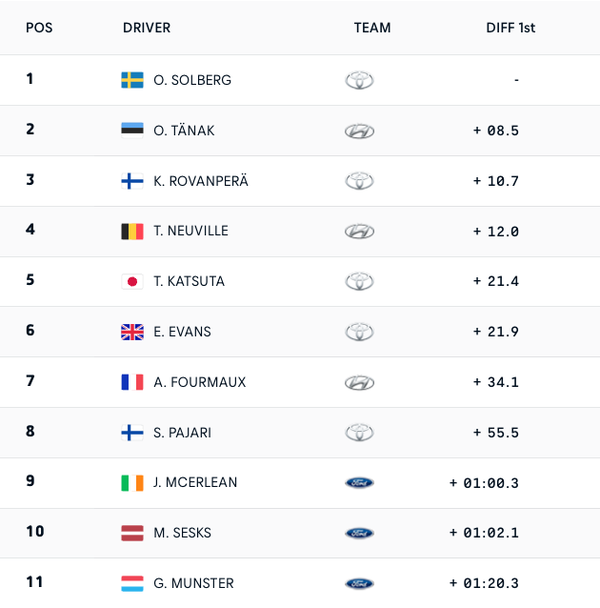Open driver G. Munster's name

point(193,583)
